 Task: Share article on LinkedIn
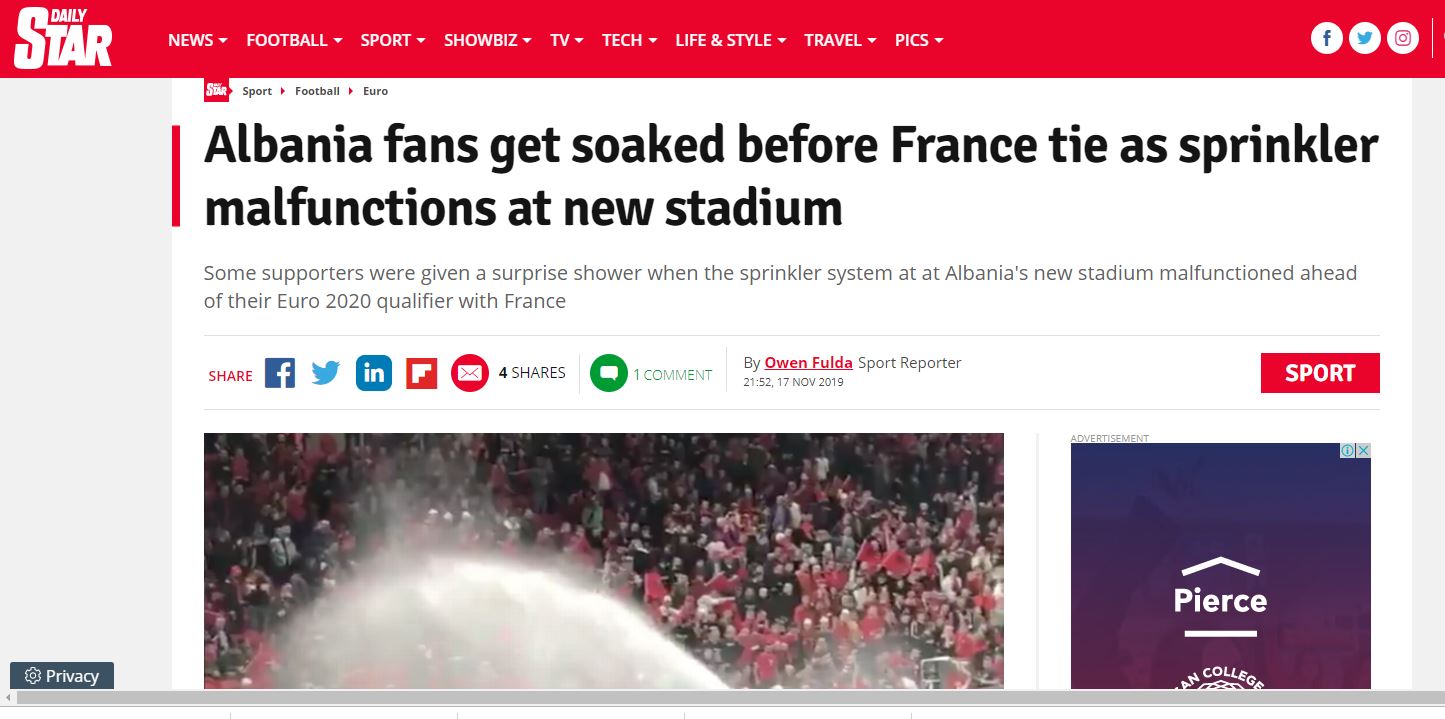point(374,374)
